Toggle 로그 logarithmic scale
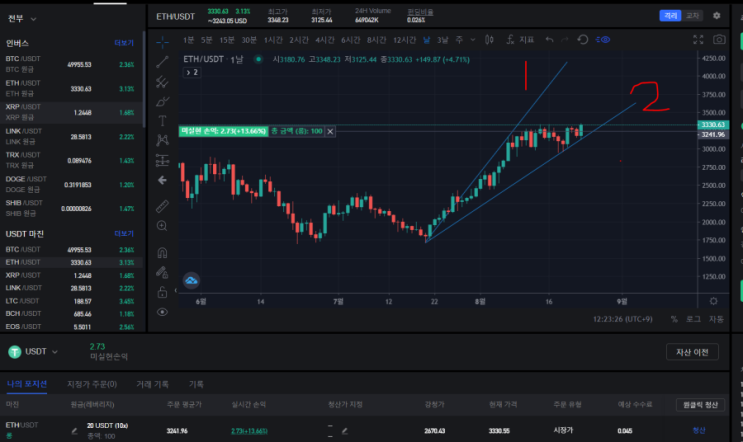The height and width of the screenshot is (442, 743). 693,319
